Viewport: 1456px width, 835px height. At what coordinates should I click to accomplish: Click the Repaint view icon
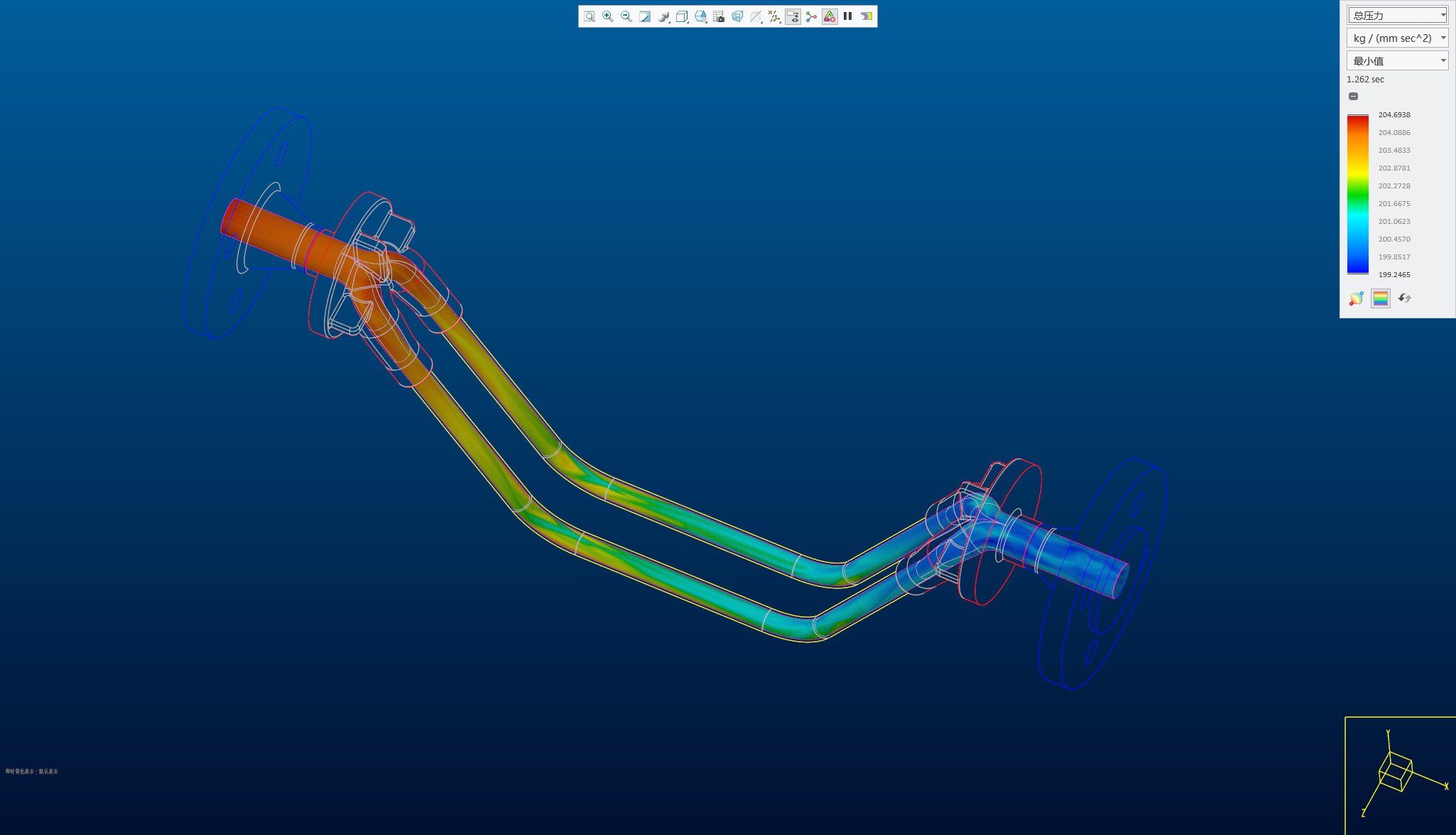coord(645,16)
